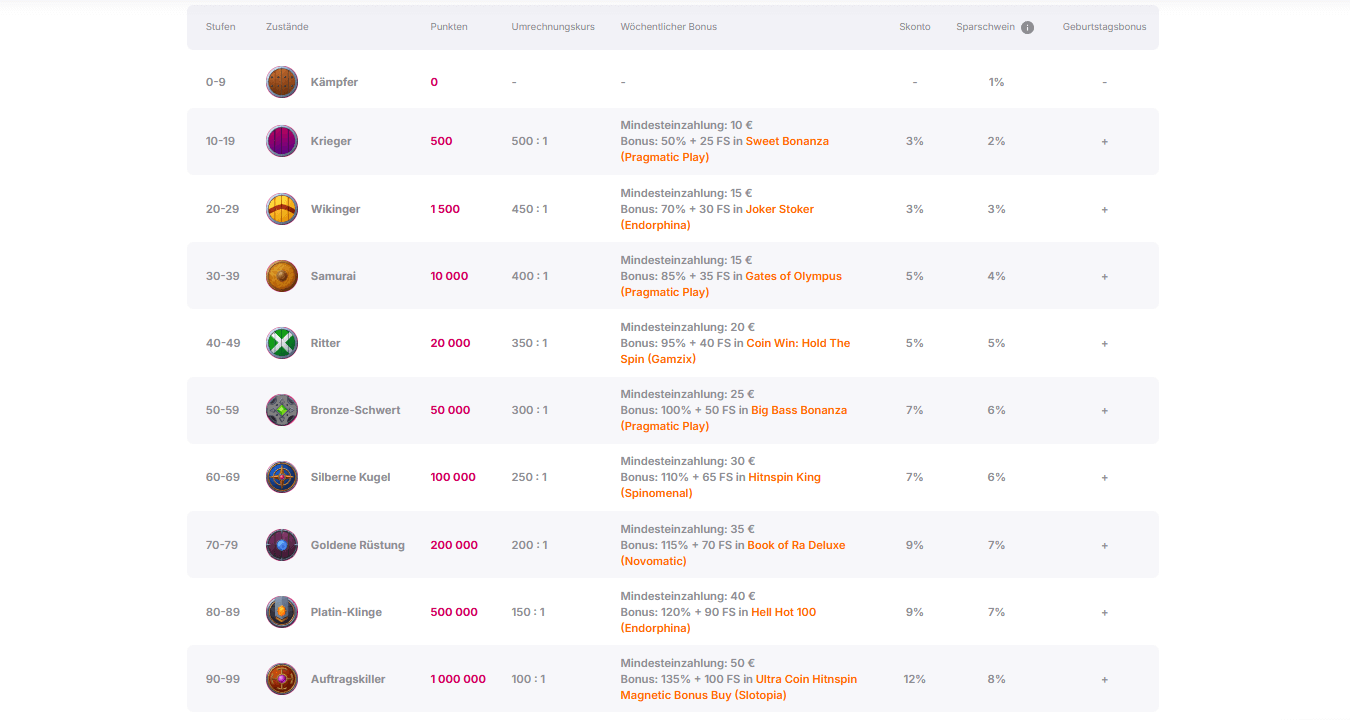1350x720 pixels.
Task: Click the Samurai round shield icon
Action: (x=282, y=276)
